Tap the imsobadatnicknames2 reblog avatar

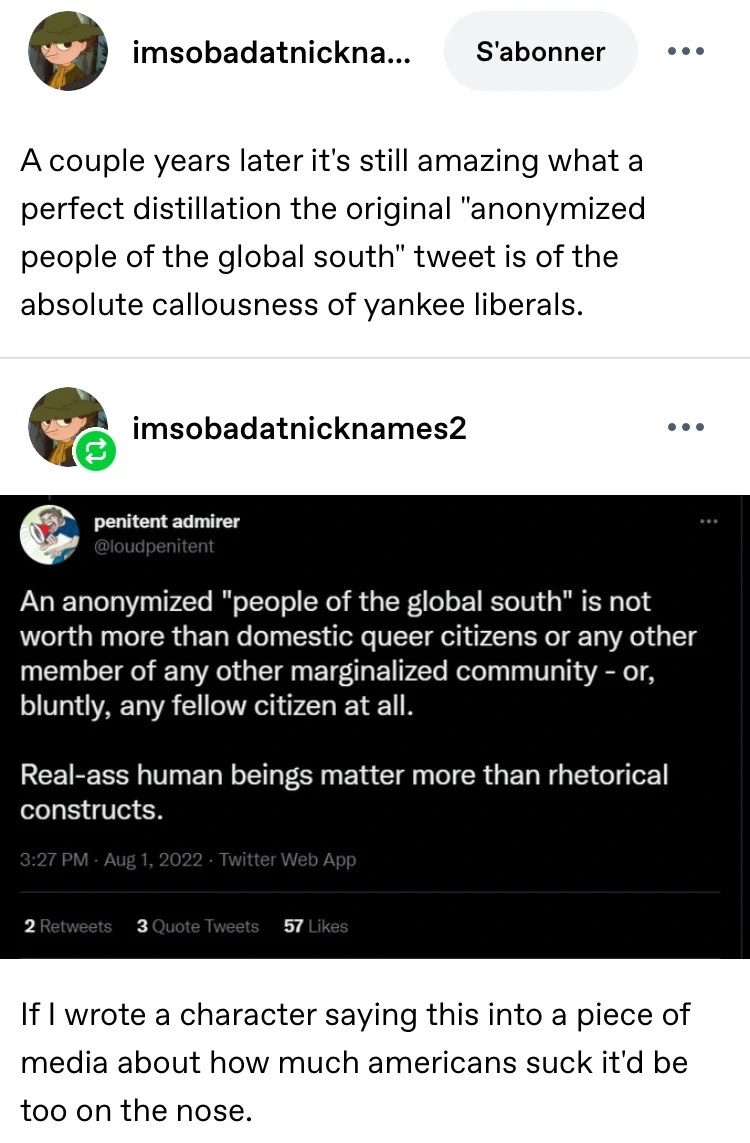[65, 426]
